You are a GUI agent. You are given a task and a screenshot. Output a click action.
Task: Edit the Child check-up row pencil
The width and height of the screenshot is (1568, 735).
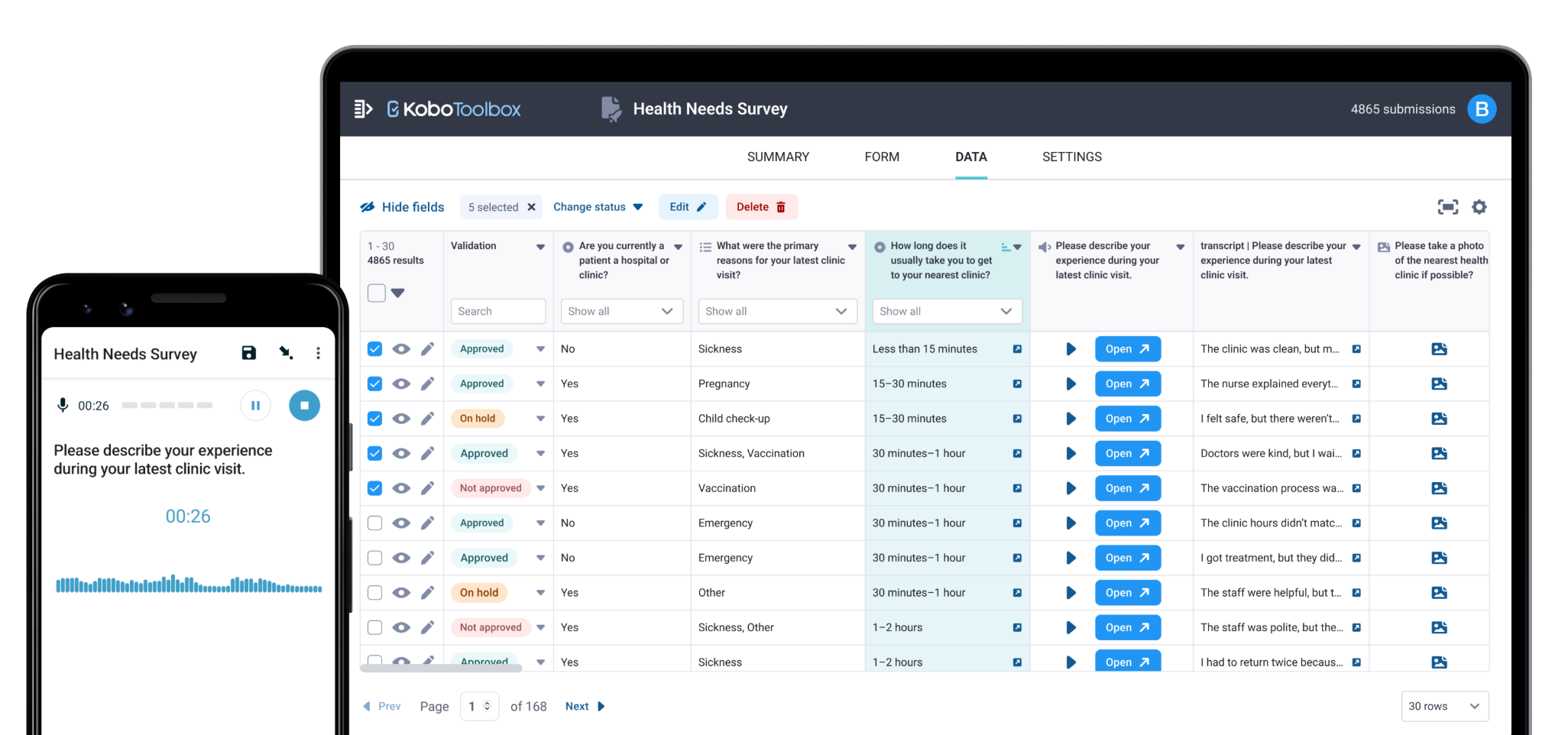click(x=427, y=419)
